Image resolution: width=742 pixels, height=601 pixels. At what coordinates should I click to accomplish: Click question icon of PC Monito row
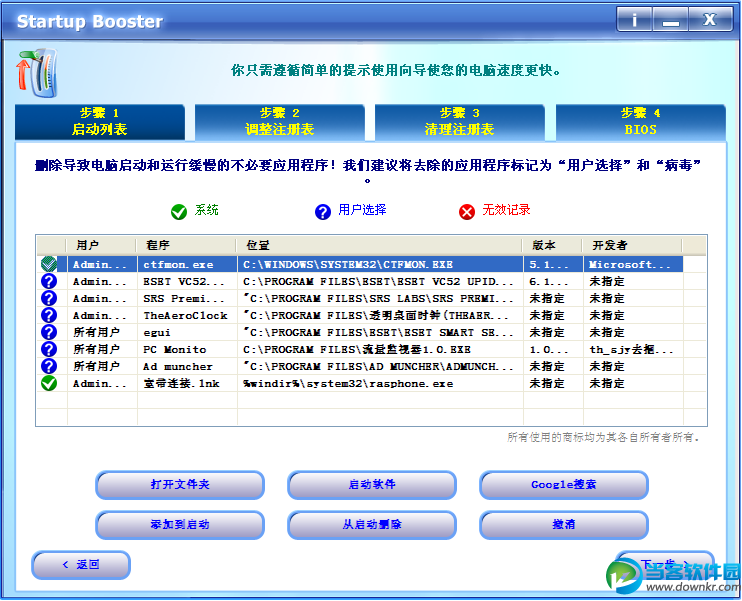pos(49,349)
